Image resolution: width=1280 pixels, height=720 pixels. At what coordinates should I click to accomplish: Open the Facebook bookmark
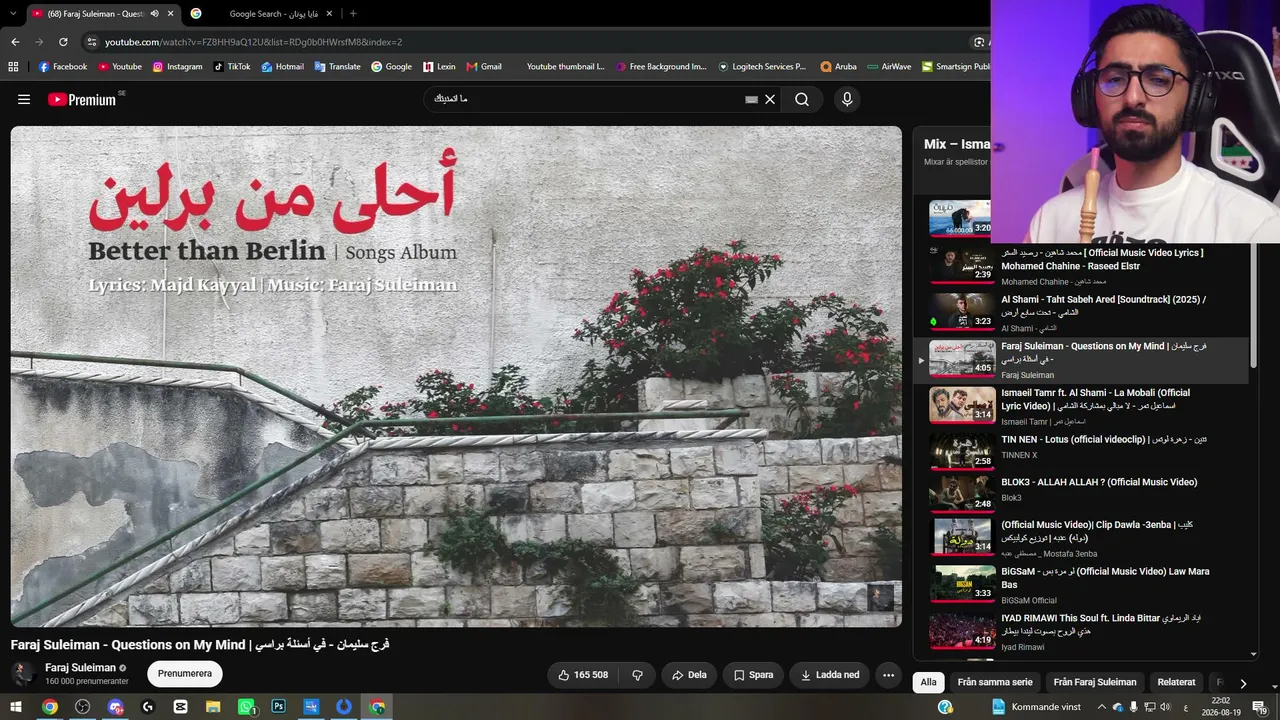coord(63,67)
